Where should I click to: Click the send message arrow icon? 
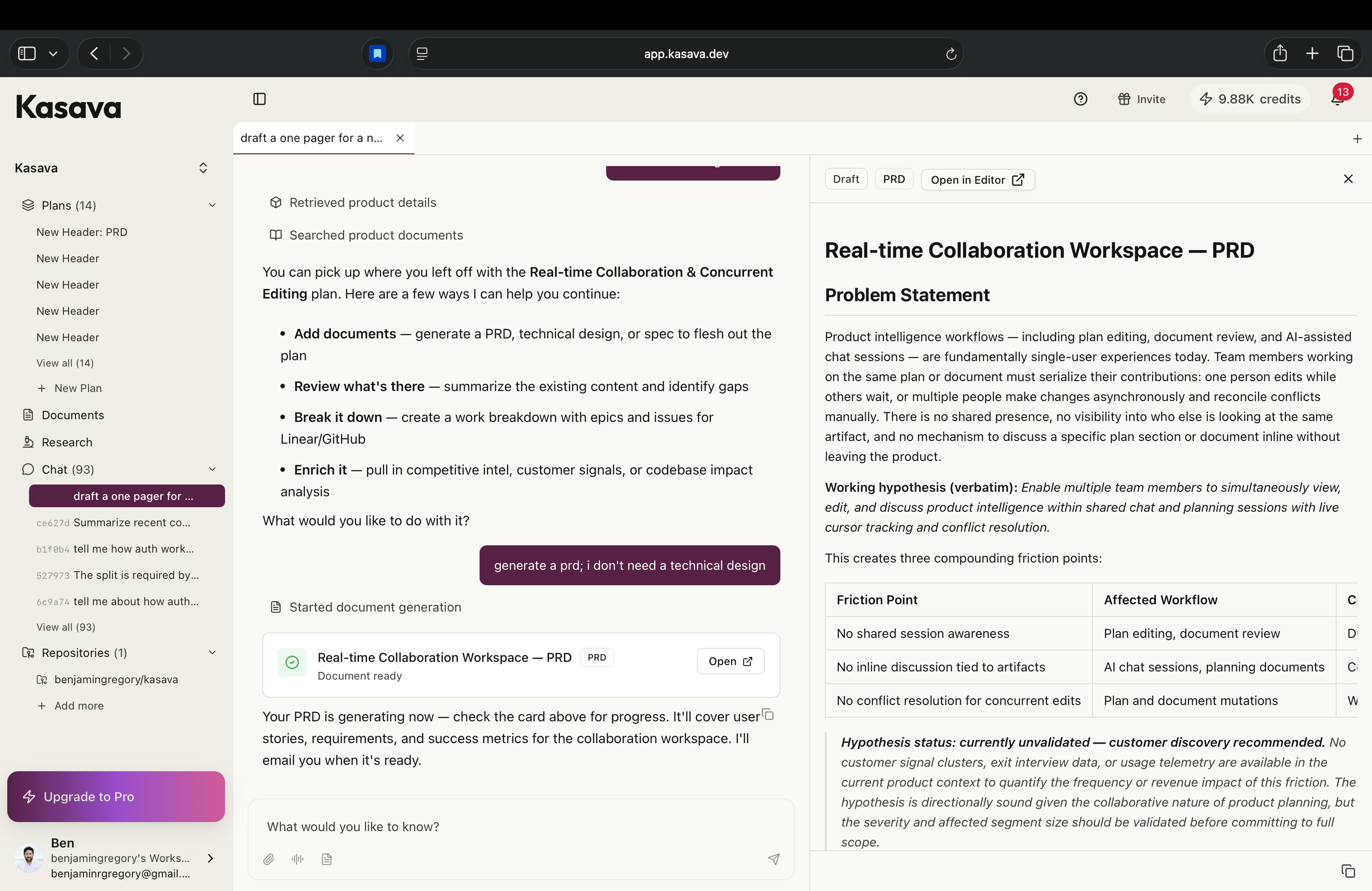pos(774,859)
